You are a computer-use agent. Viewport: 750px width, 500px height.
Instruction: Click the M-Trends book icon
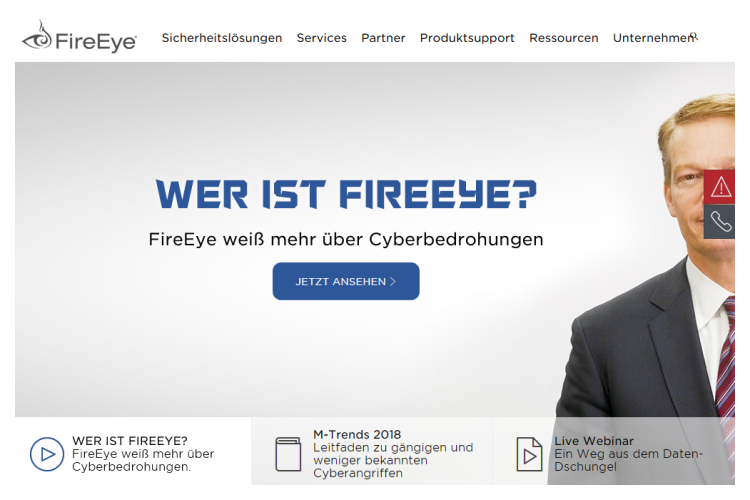point(288,454)
